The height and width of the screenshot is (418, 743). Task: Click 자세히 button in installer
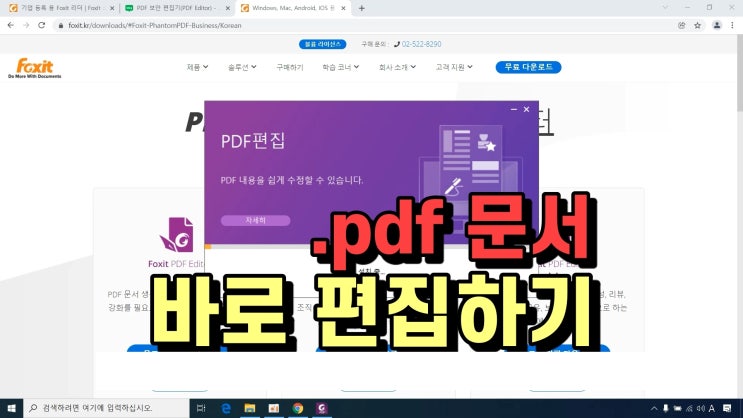pos(255,220)
